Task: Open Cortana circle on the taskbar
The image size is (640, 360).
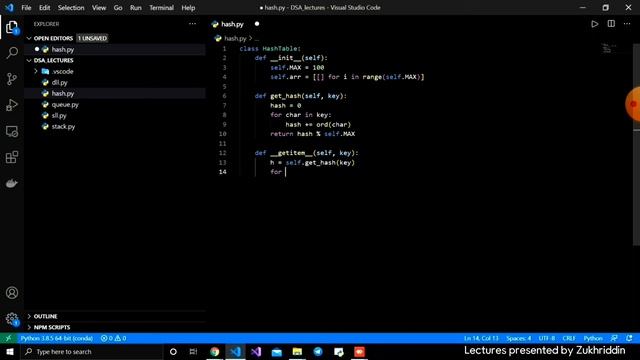Action: click(x=173, y=351)
